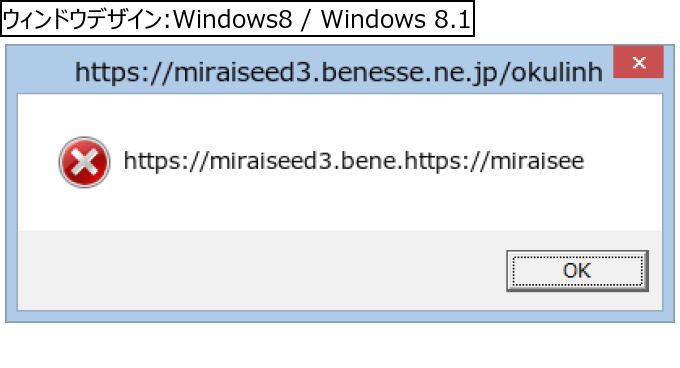The image size is (680, 368).
Task: Click the red error icon in the dialog
Action: 85,162
